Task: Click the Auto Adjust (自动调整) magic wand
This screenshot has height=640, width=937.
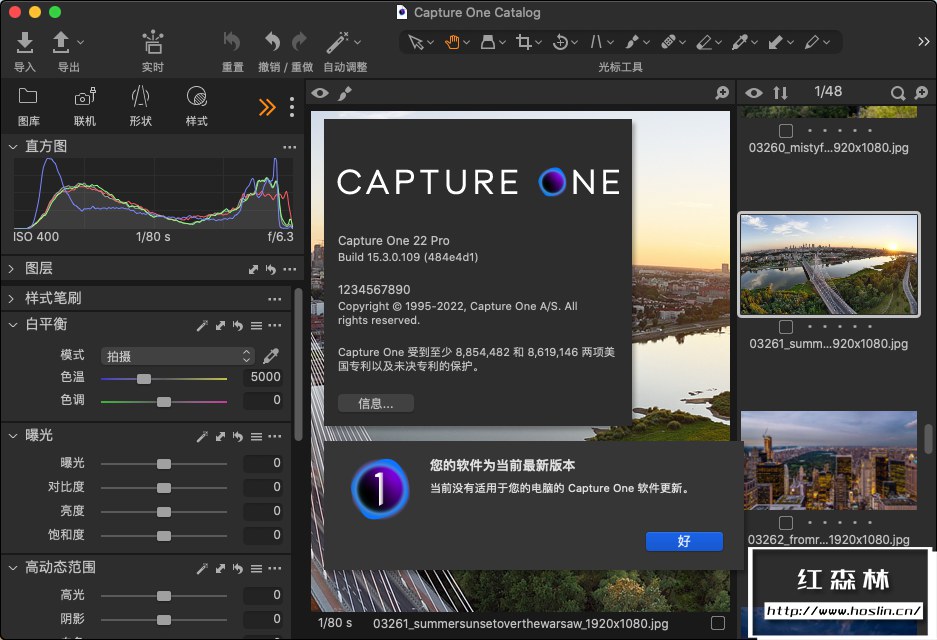Action: click(337, 42)
